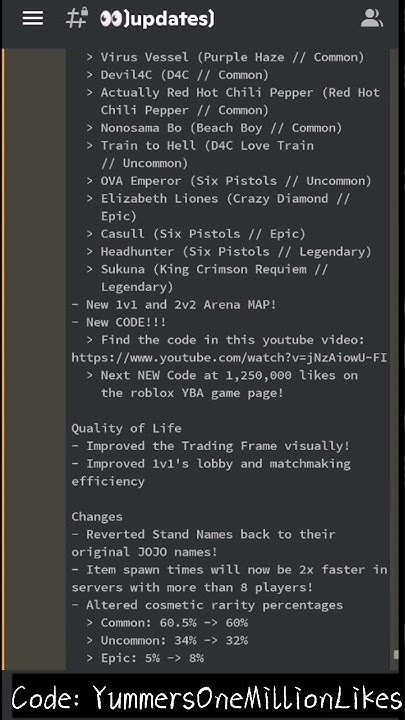Click the message scrollbar thumb
The height and width of the screenshot is (720, 405).
pyautogui.click(x=395, y=654)
